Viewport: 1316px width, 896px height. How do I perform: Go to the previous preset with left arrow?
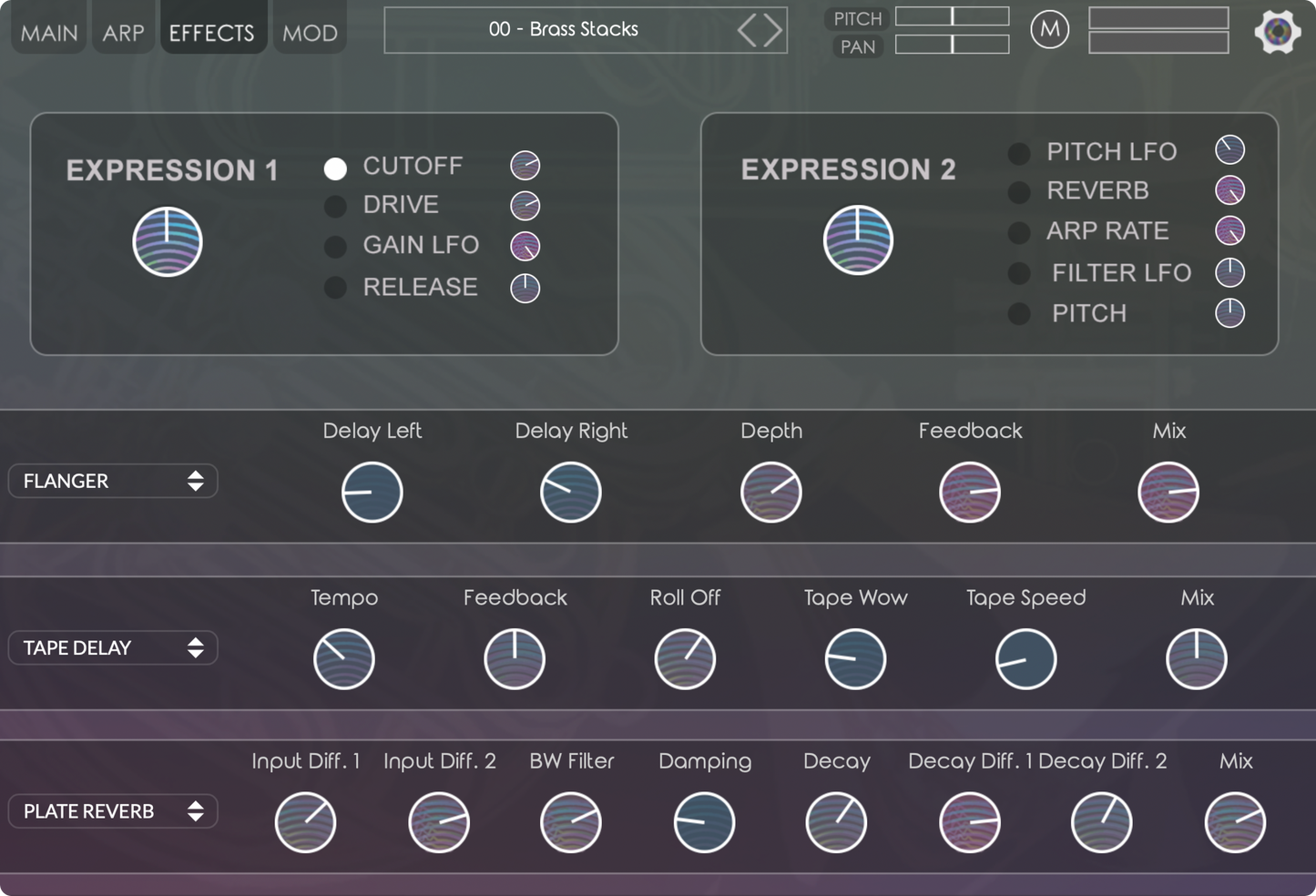748,30
